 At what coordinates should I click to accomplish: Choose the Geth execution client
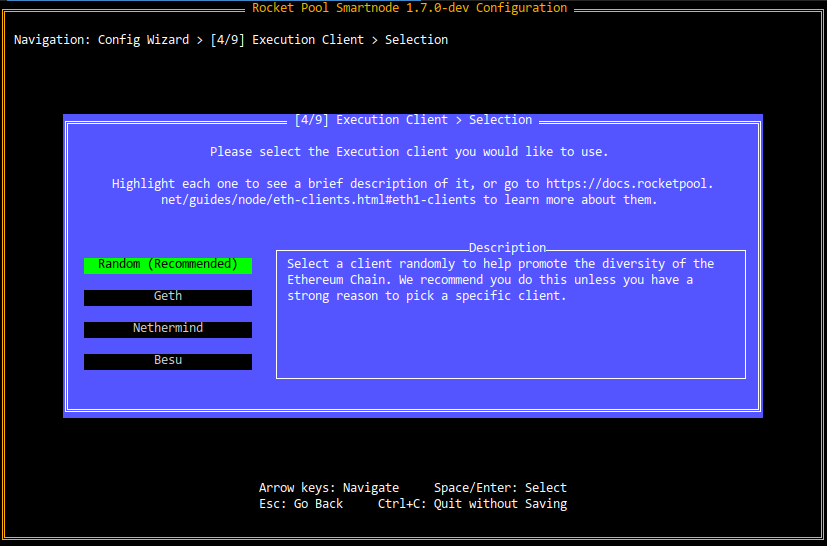(168, 297)
